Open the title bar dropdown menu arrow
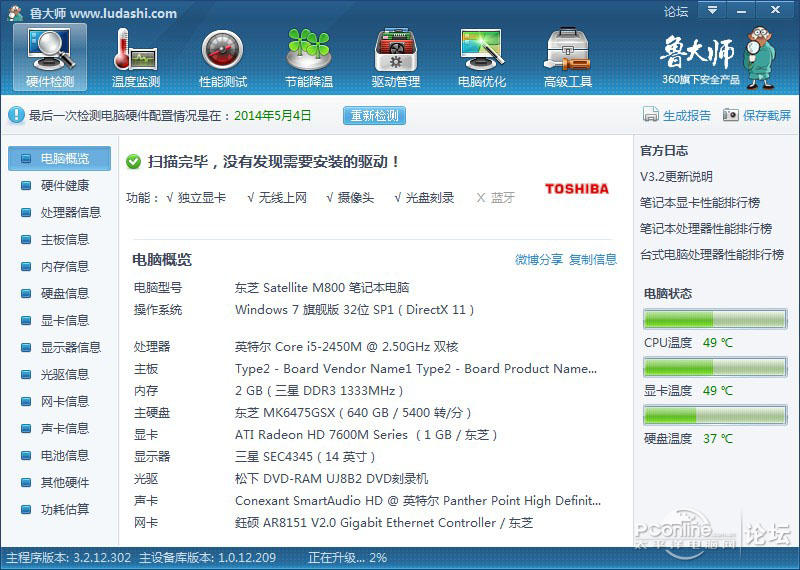800x570 pixels. tap(712, 10)
